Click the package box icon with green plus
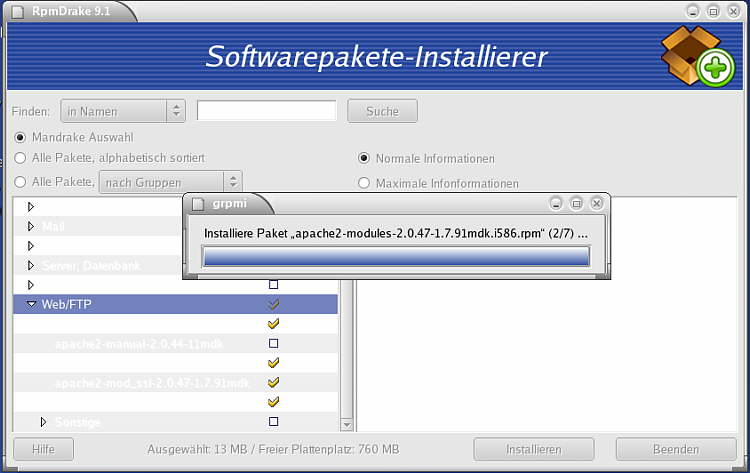Screen dimensions: 750x473 point(698,56)
